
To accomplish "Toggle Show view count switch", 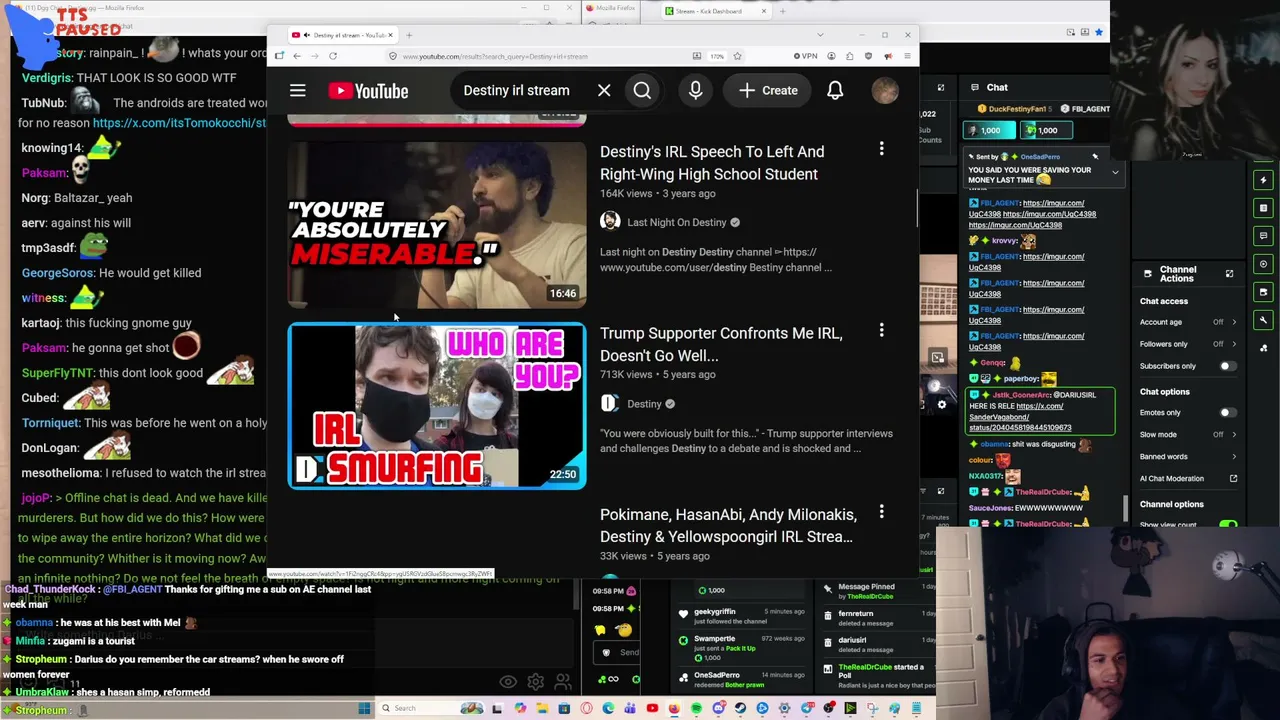I will pyautogui.click(x=1228, y=524).
